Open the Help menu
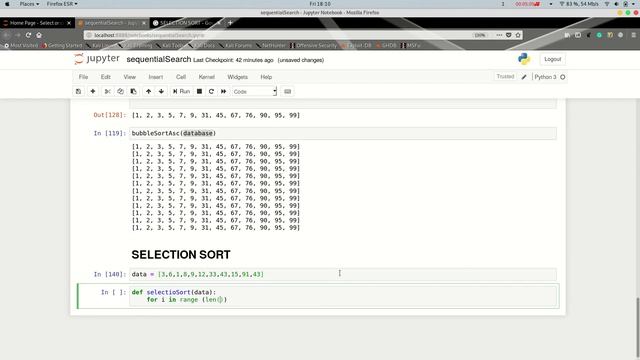Screen dimensions: 640x360 tap(266, 77)
